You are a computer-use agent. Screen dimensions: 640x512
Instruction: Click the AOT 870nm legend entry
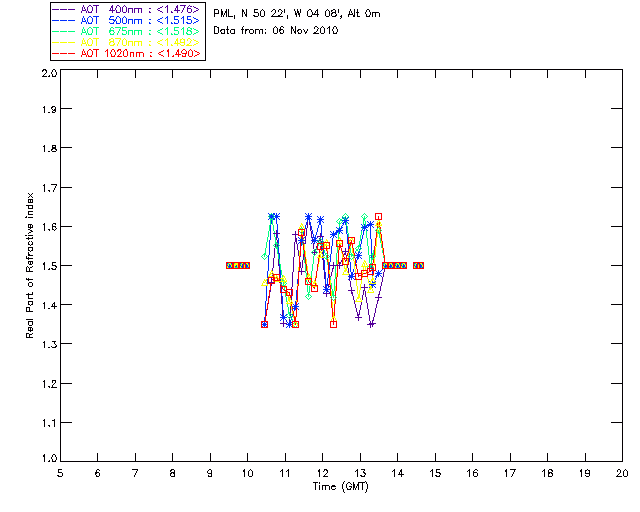[126, 42]
